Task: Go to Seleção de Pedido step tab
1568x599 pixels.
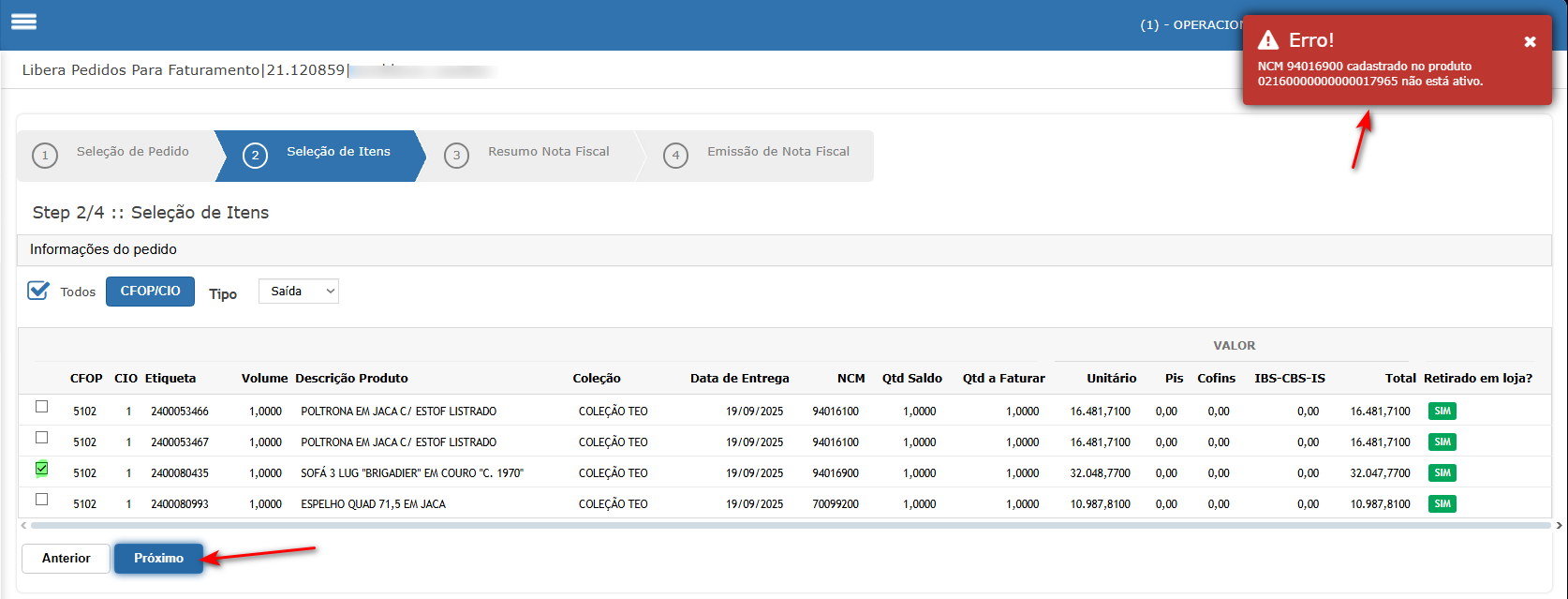Action: [x=132, y=152]
